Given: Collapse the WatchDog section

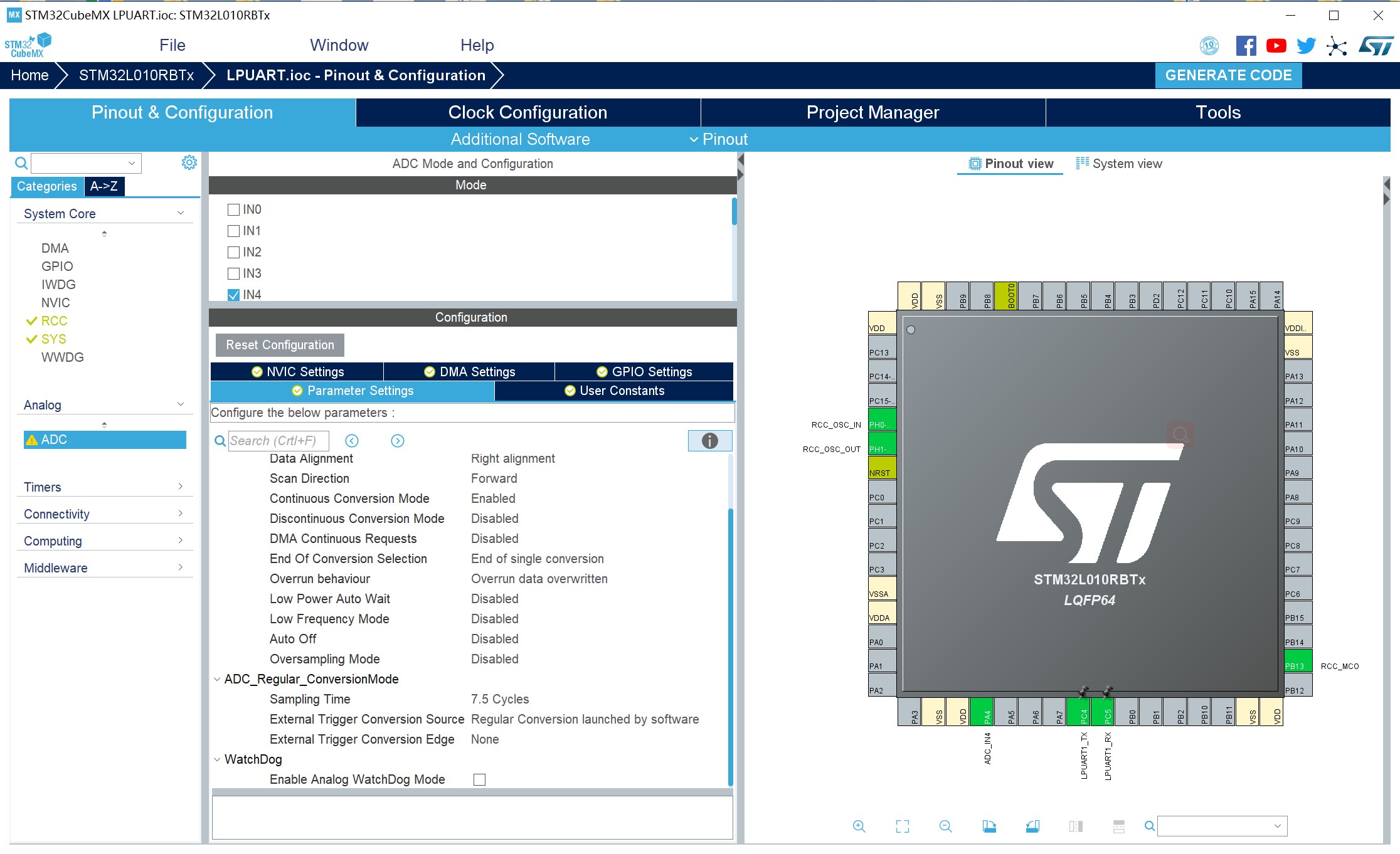Looking at the screenshot, I should click(216, 759).
